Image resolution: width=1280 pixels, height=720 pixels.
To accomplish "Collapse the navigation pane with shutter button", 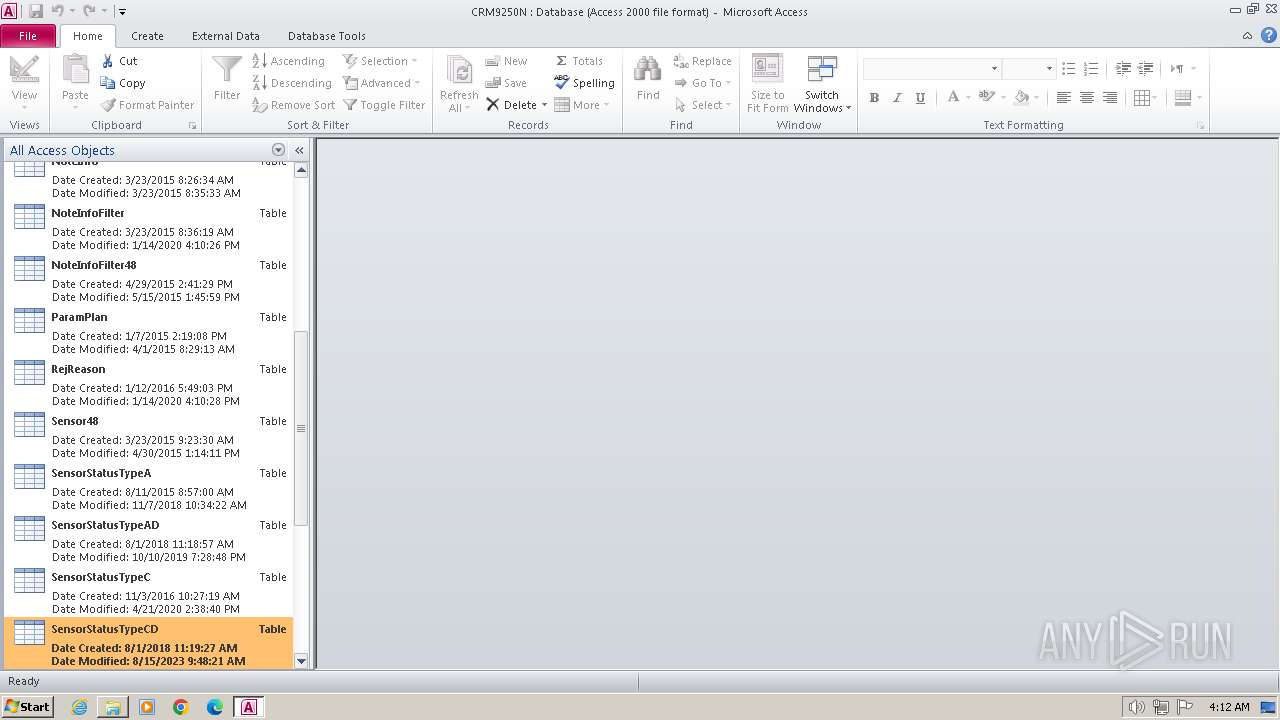I will coord(299,150).
